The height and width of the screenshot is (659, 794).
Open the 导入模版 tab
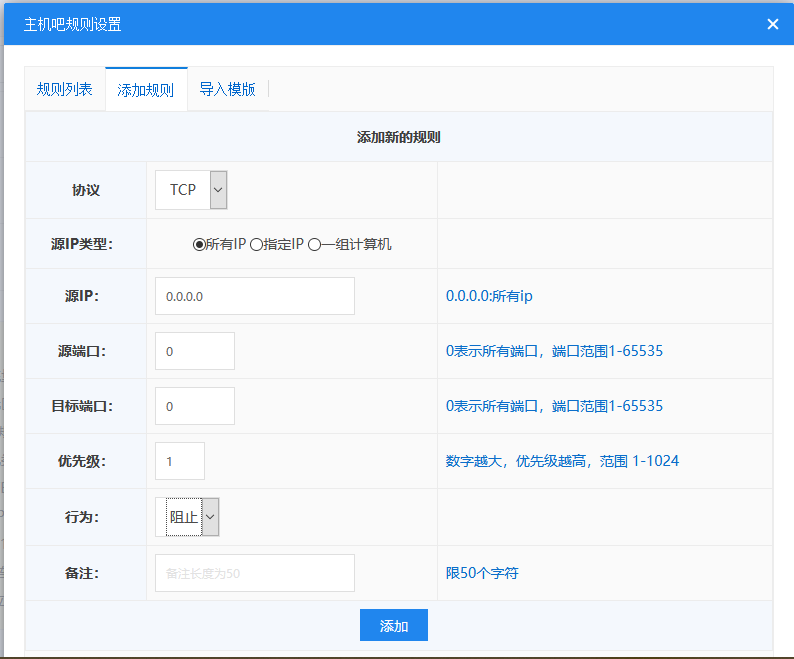pyautogui.click(x=227, y=89)
